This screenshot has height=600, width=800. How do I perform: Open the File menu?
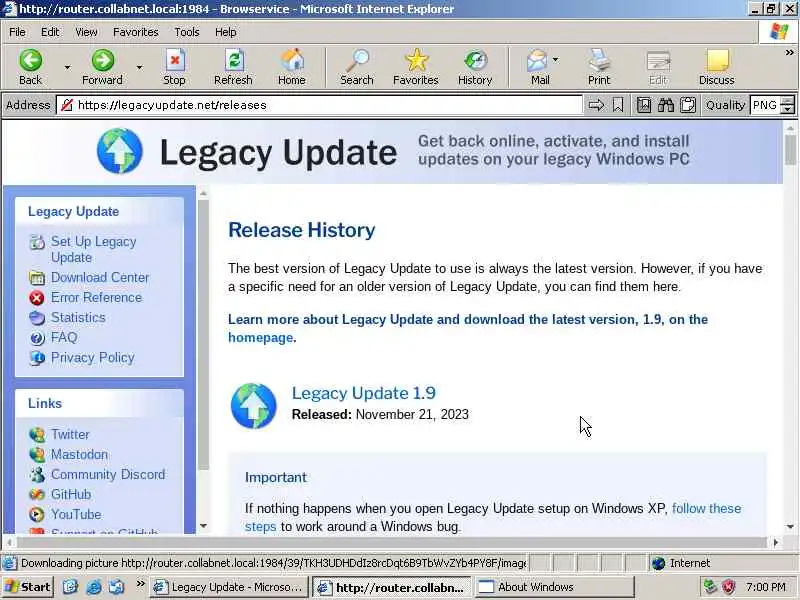17,32
